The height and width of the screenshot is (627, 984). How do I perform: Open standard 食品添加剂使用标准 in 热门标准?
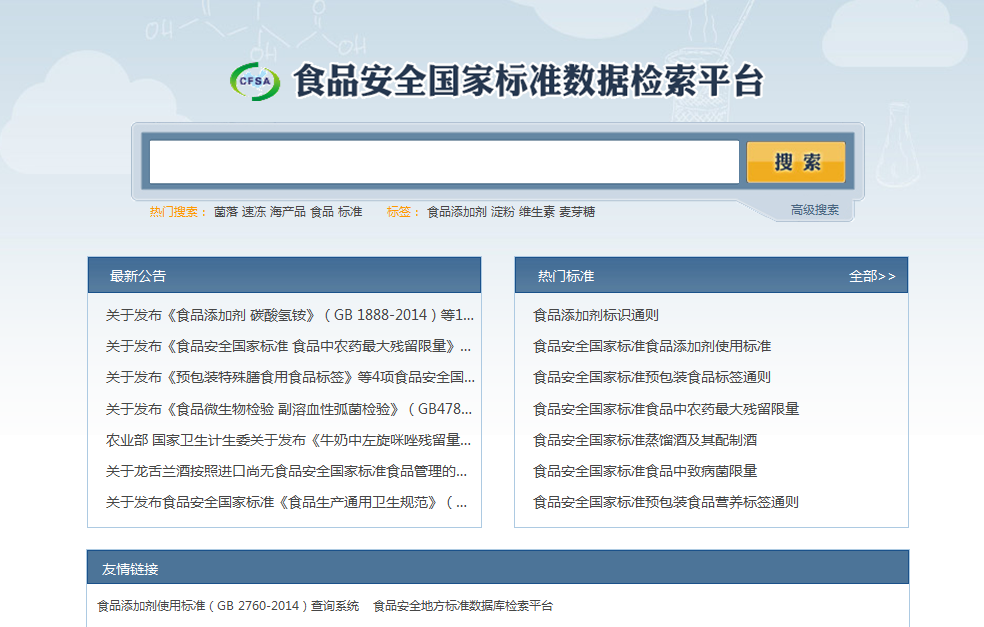[x=652, y=346]
